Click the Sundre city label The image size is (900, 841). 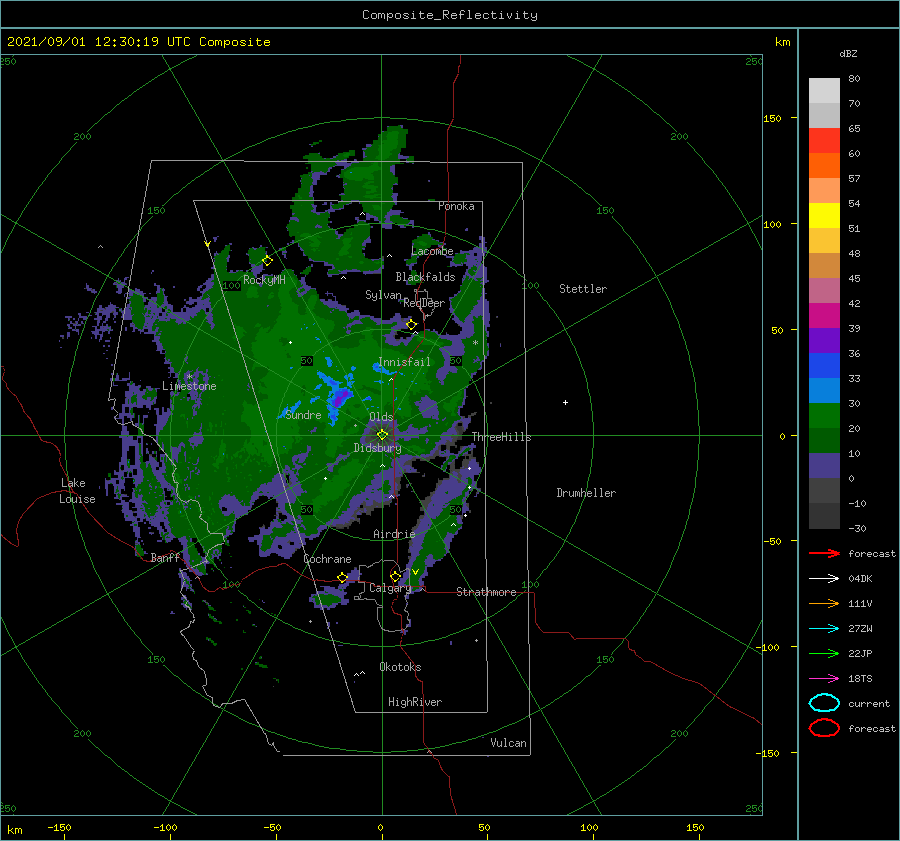click(303, 414)
